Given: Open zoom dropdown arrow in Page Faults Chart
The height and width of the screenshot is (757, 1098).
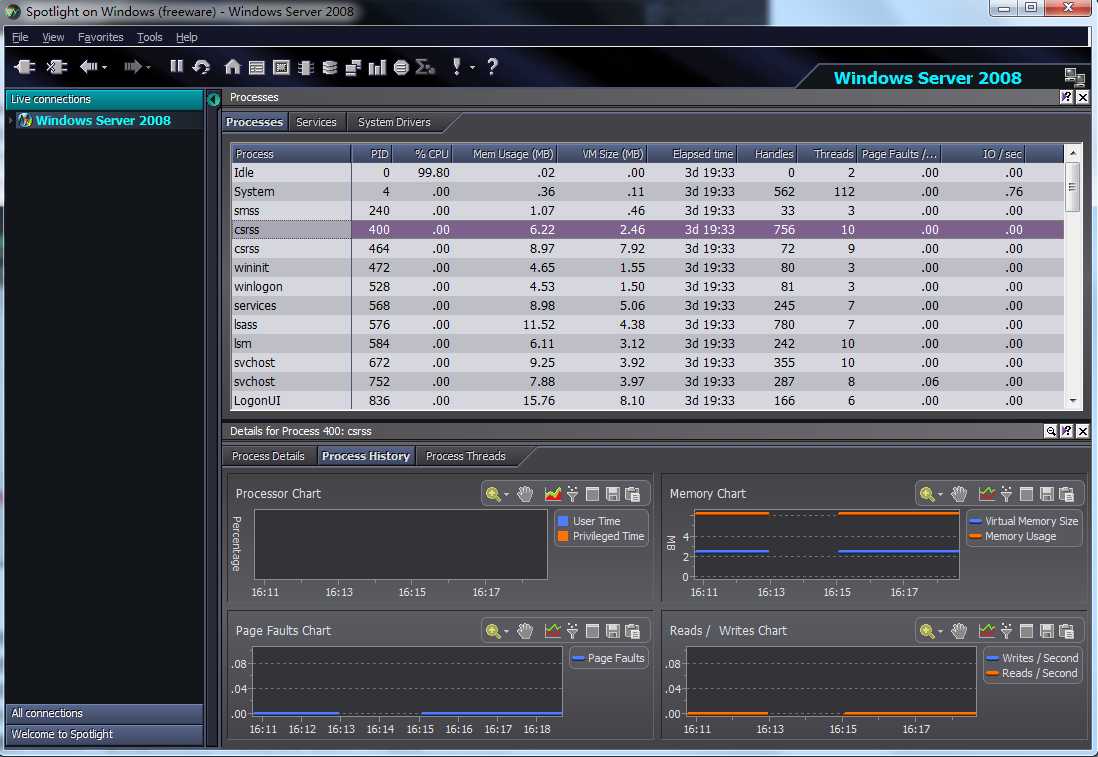Looking at the screenshot, I should [506, 632].
